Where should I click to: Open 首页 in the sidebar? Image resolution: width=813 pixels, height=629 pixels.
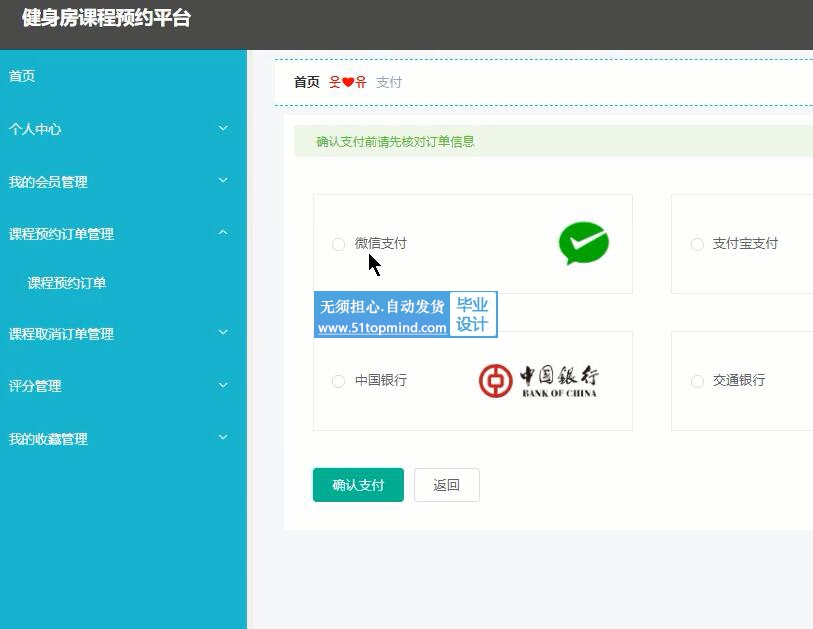(123, 76)
